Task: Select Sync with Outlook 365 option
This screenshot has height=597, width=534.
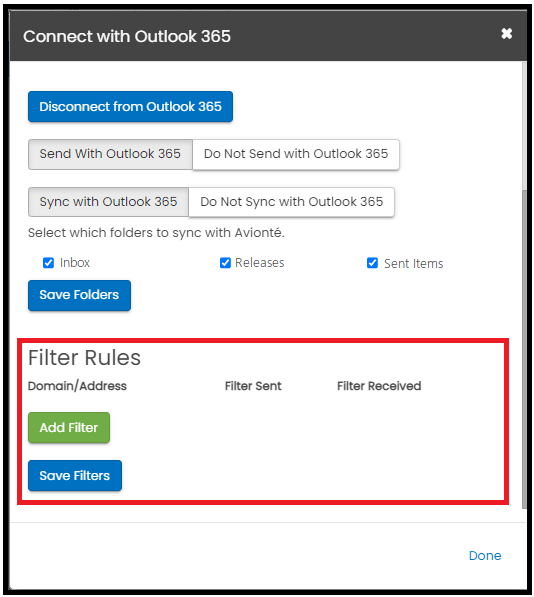Action: 108,202
